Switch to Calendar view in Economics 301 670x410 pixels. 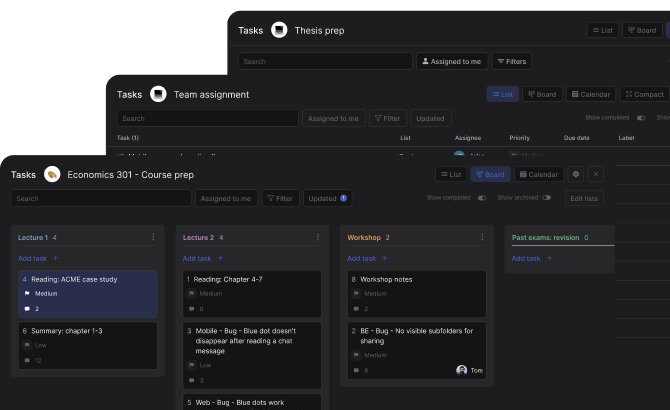click(x=536, y=174)
